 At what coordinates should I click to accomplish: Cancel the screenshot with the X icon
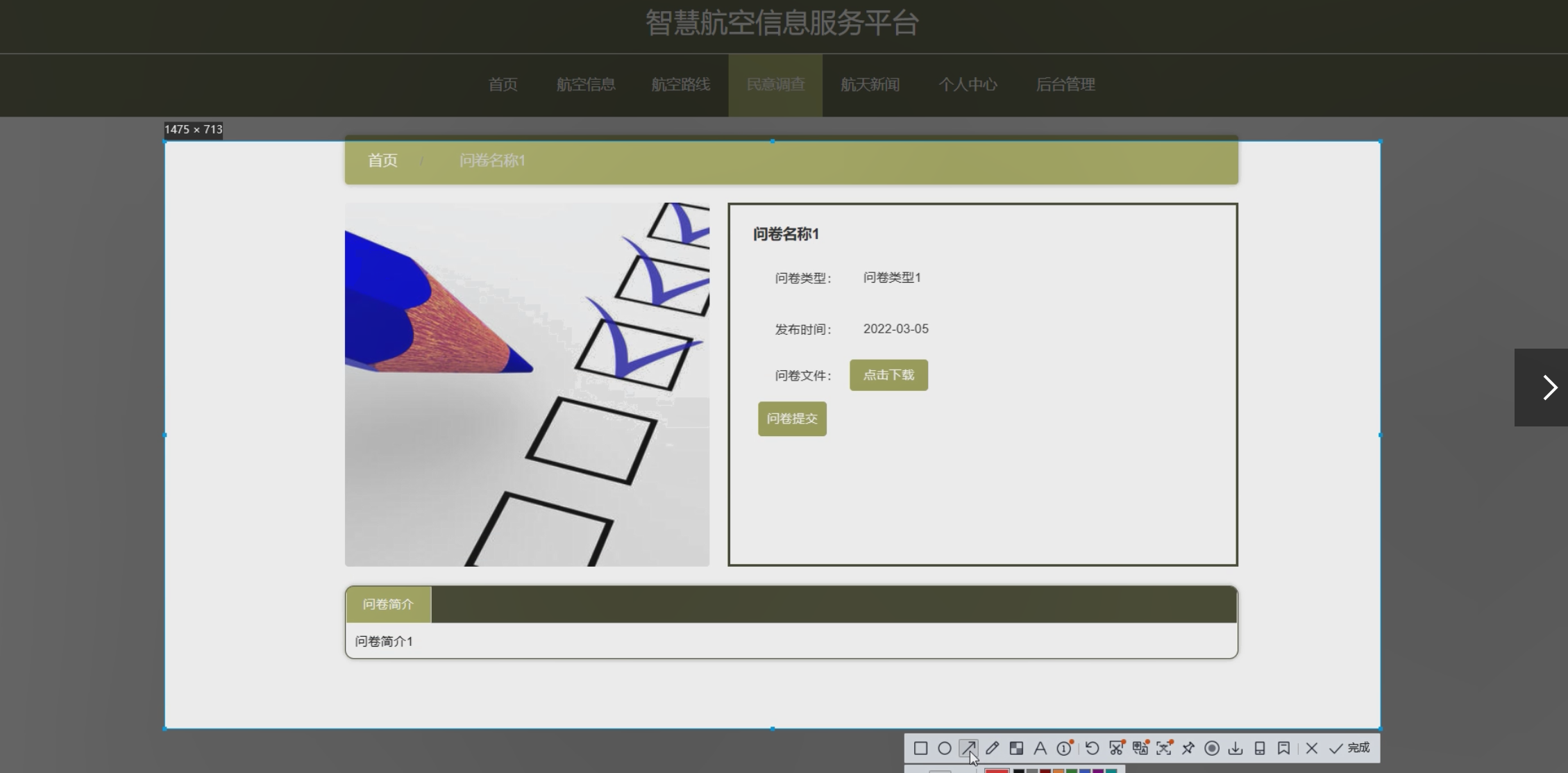(x=1311, y=748)
